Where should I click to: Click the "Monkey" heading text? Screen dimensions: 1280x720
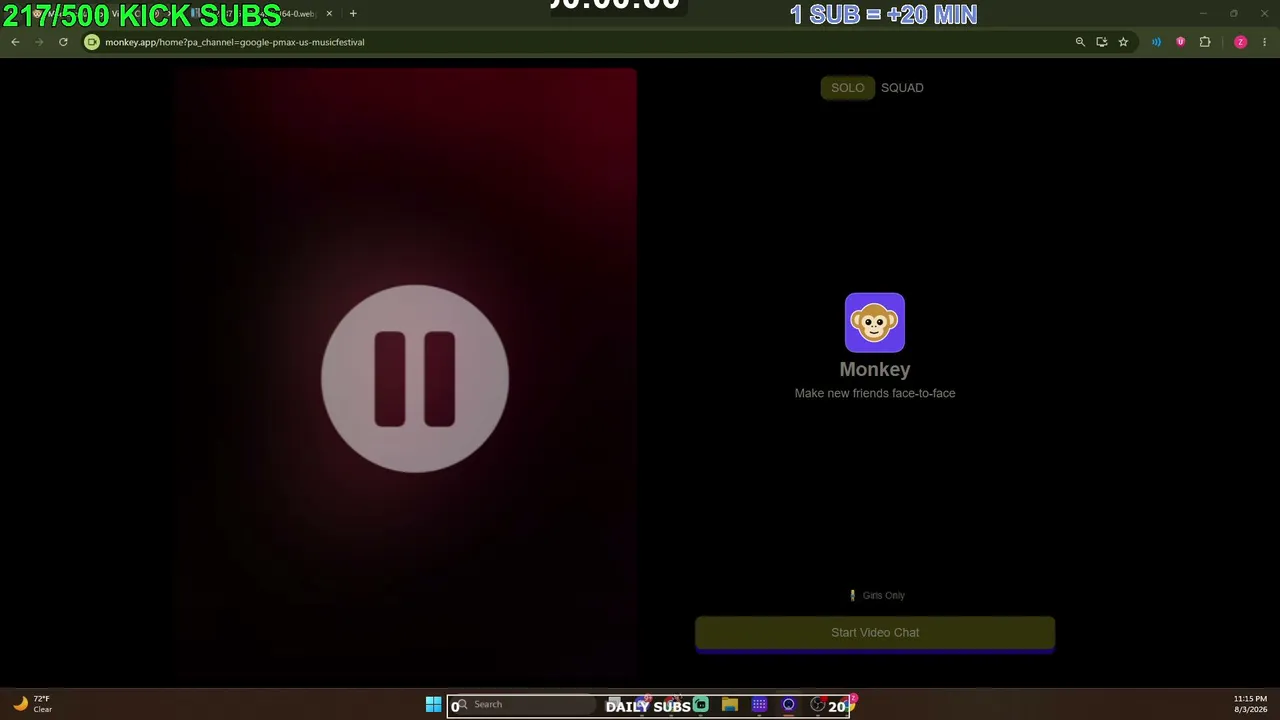pyautogui.click(x=875, y=369)
